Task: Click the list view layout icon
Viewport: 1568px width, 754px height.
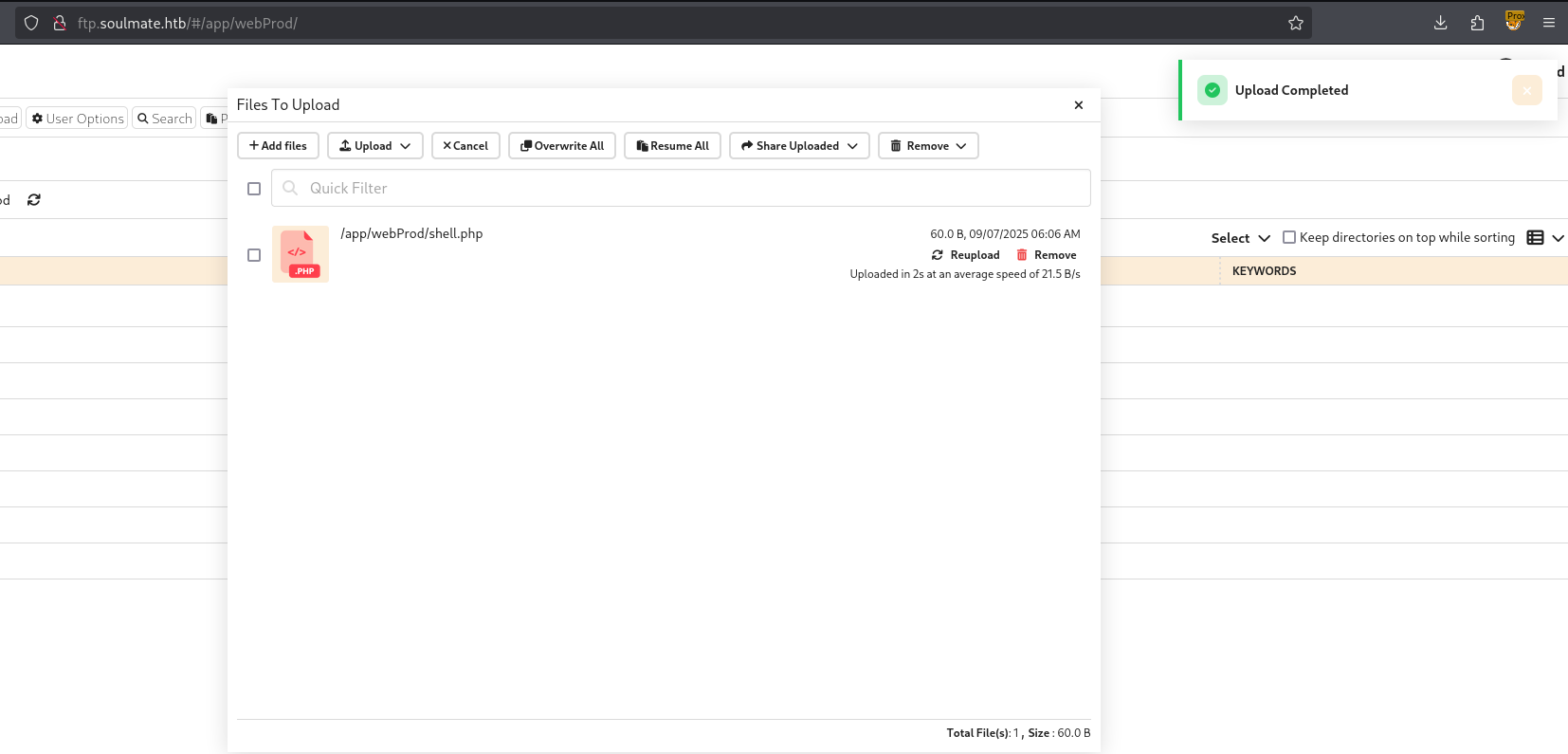Action: click(1536, 238)
